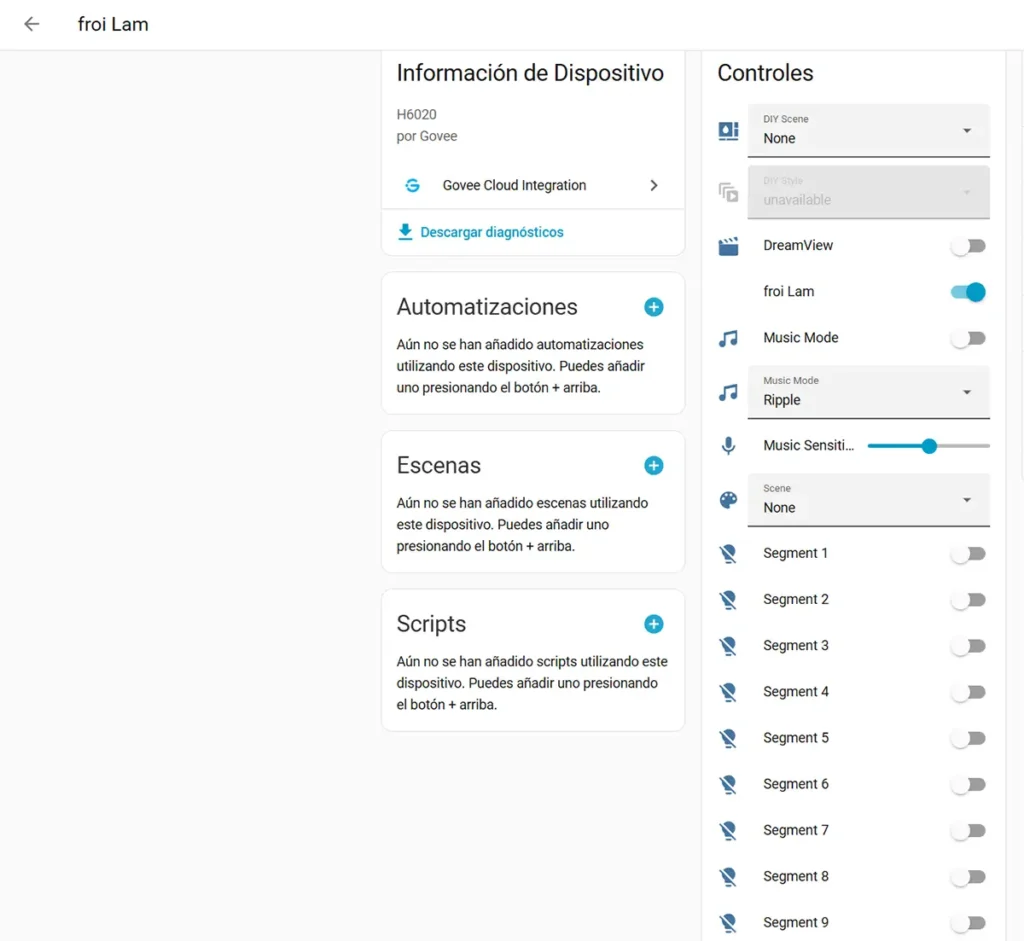Click the DreamView clapperboard icon
Image resolution: width=1024 pixels, height=941 pixels.
pos(729,246)
